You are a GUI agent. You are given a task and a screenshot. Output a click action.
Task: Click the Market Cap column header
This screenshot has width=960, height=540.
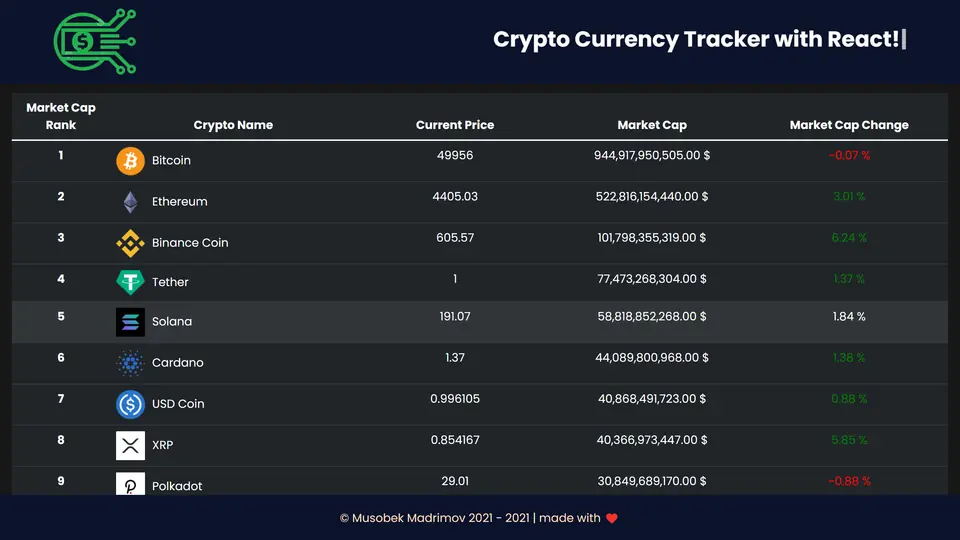(x=652, y=125)
